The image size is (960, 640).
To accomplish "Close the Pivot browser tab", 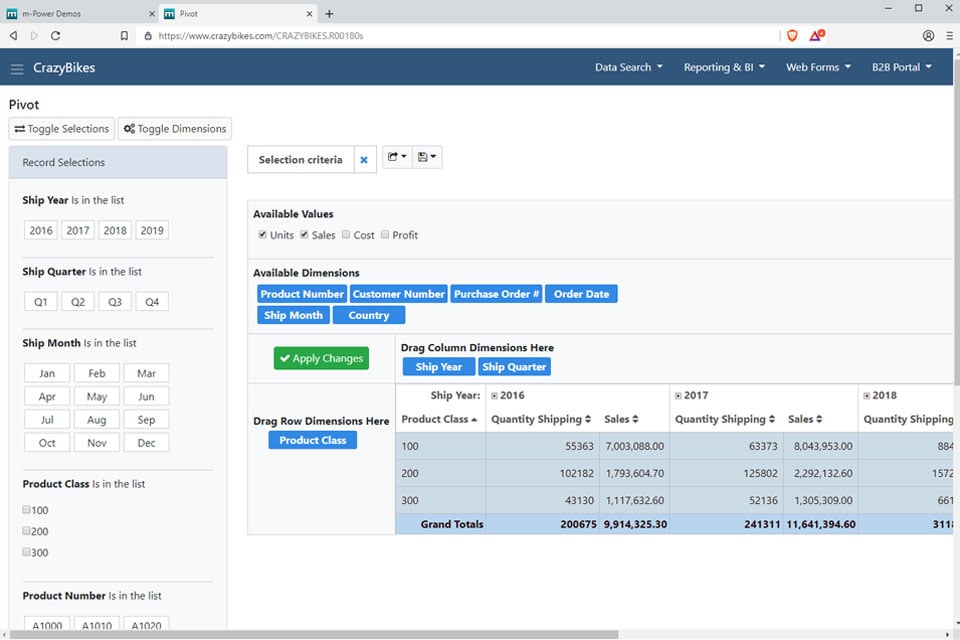I will 309,13.
